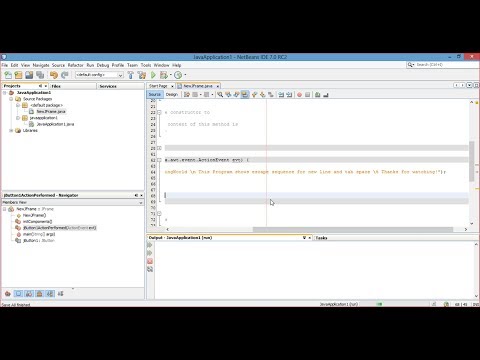Image resolution: width=480 pixels, height=360 pixels.
Task: Open the Debug menu
Action: [x=103, y=65]
